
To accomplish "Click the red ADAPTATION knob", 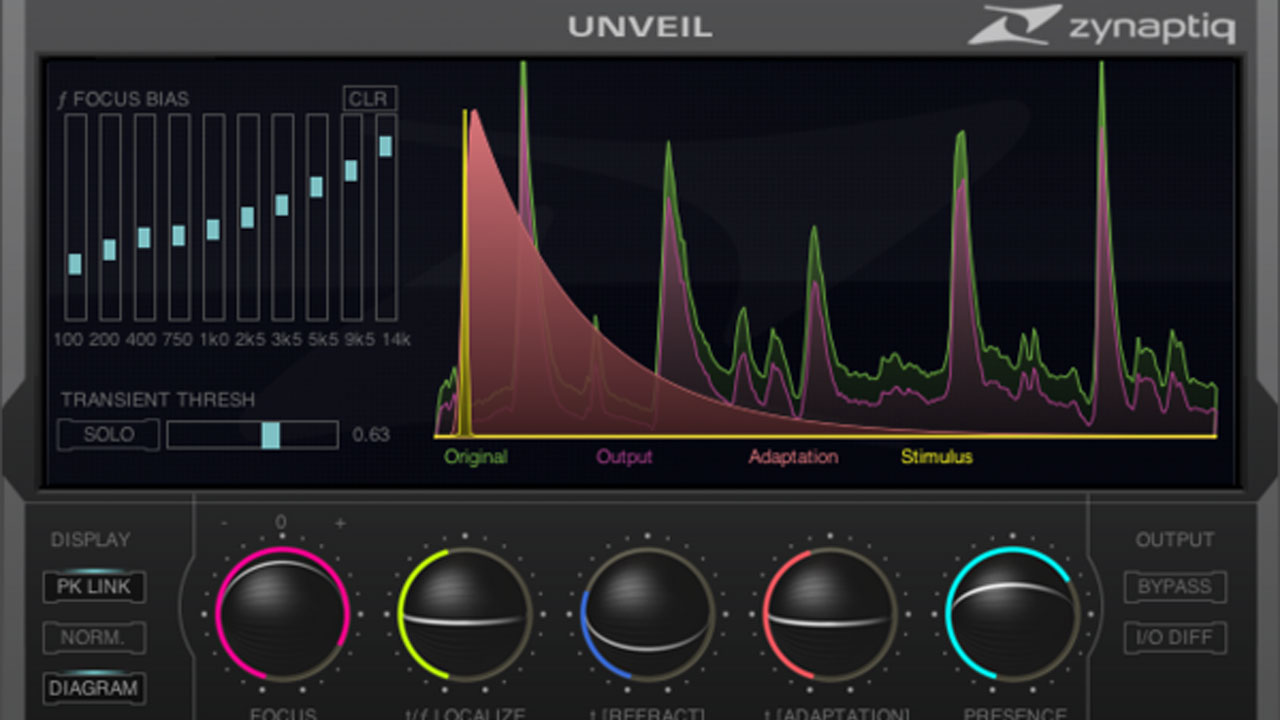I will [829, 614].
